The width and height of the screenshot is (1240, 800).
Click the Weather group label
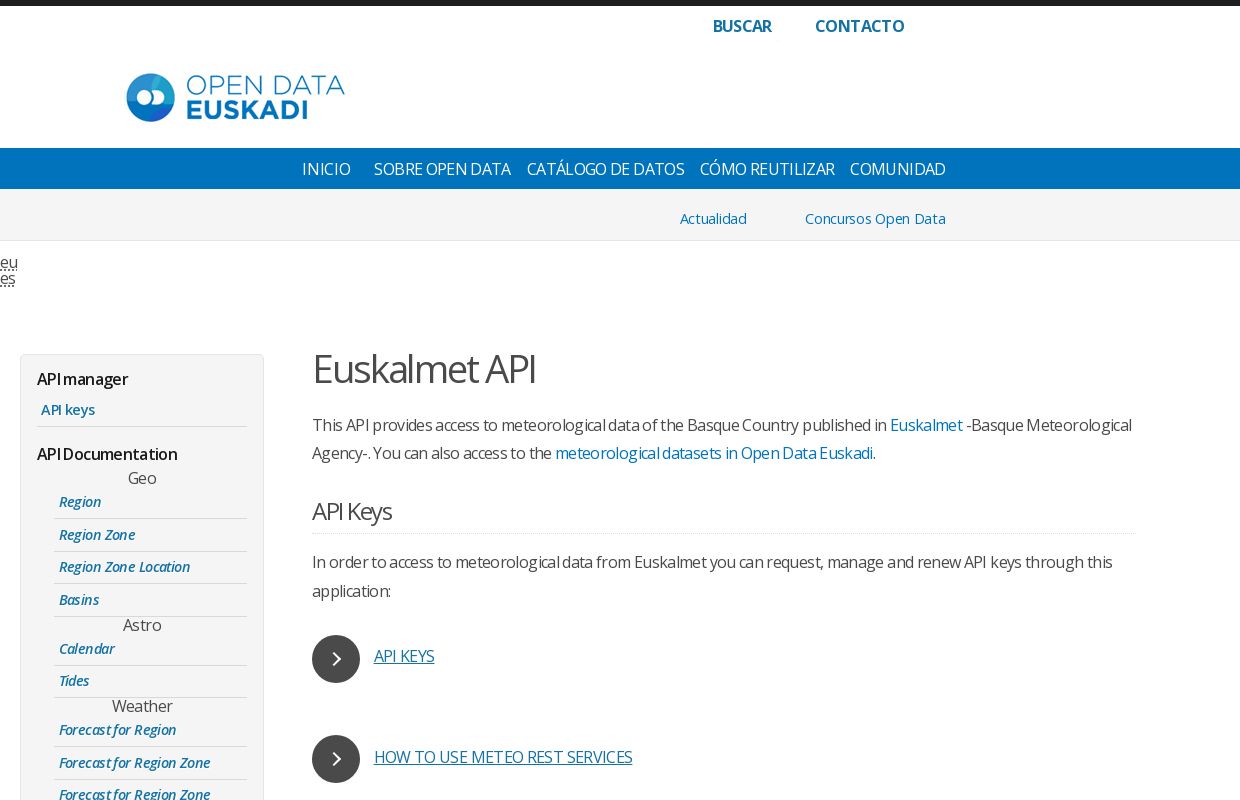(x=142, y=706)
